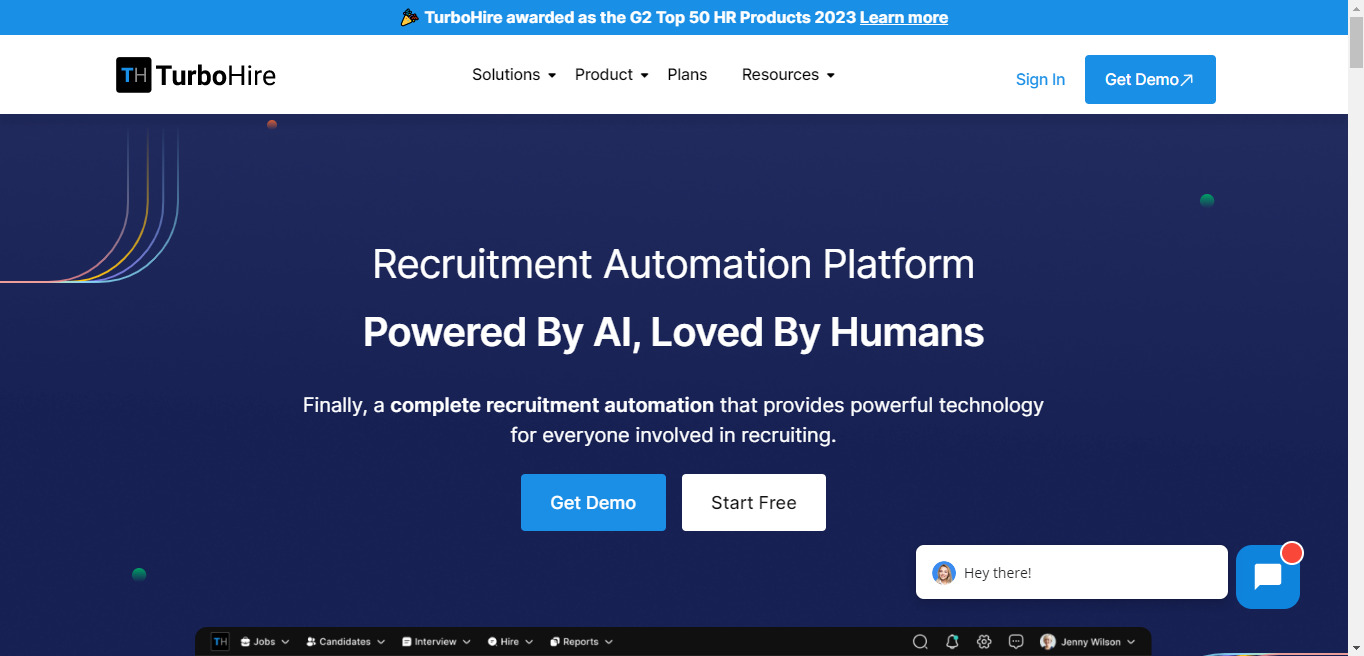Go to the Plans page
This screenshot has height=656, width=1364.
(x=687, y=75)
